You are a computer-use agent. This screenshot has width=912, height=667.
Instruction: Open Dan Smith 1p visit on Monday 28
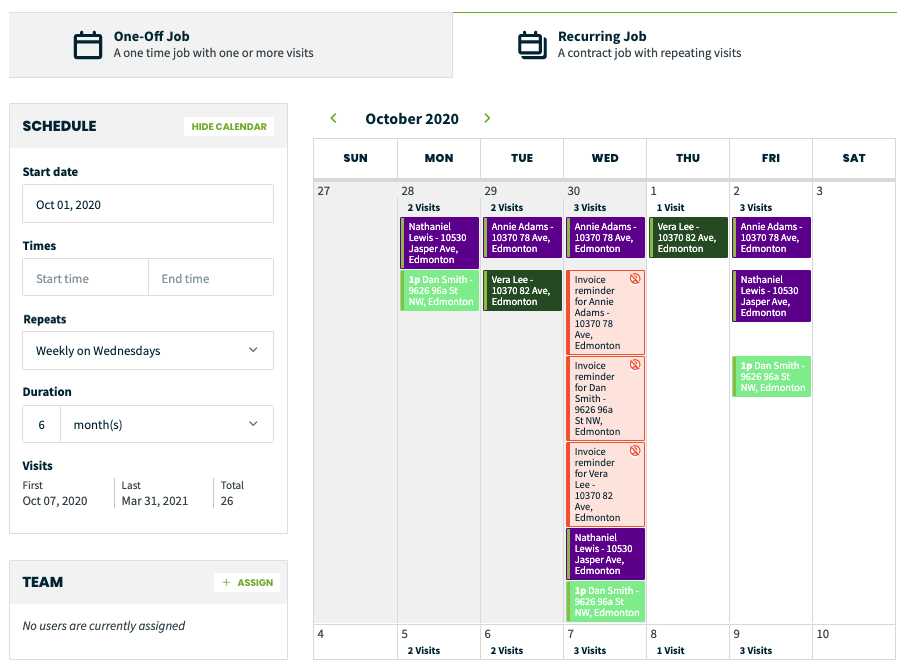pos(440,291)
